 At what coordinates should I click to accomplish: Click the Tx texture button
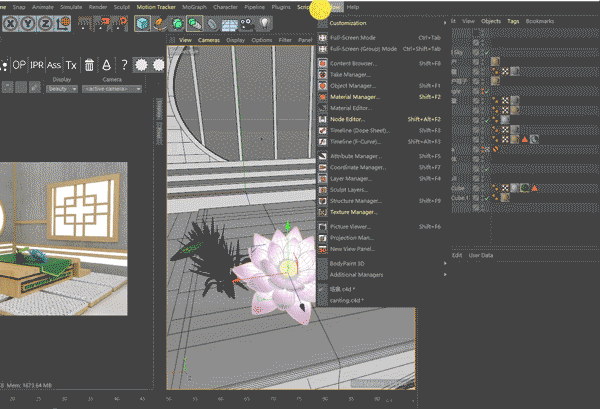(x=71, y=65)
